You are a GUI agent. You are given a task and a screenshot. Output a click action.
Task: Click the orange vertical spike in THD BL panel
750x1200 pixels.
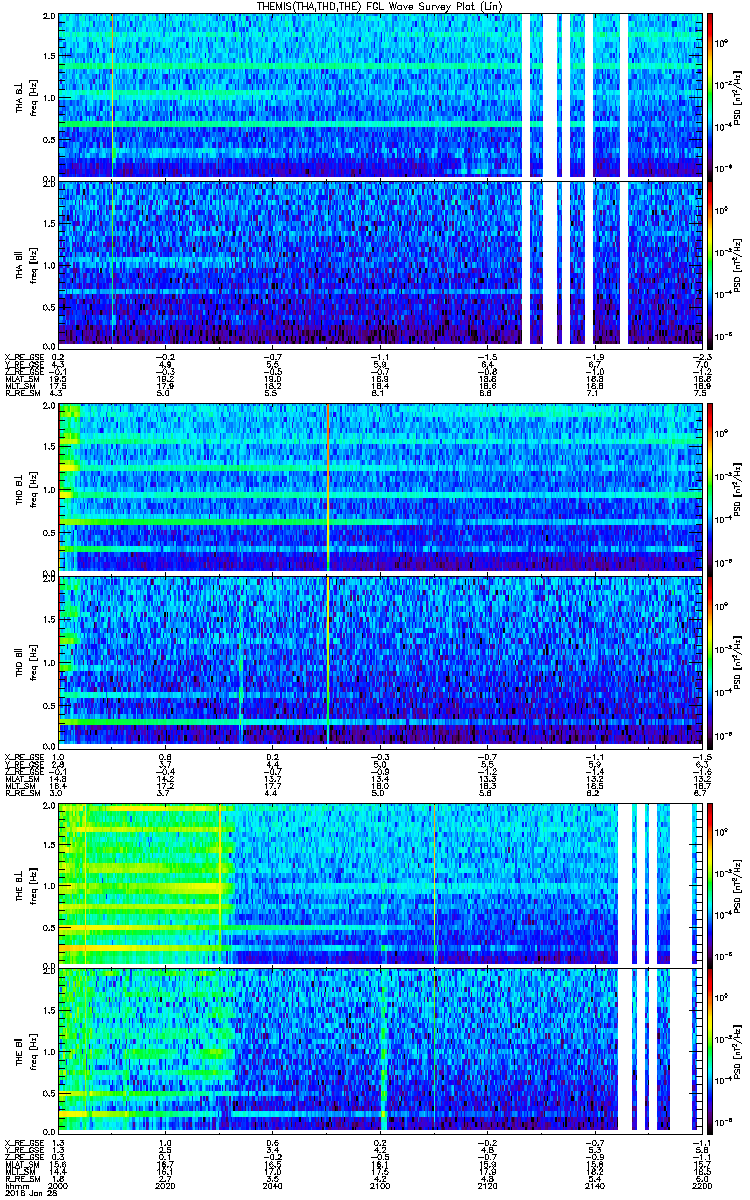[x=328, y=487]
